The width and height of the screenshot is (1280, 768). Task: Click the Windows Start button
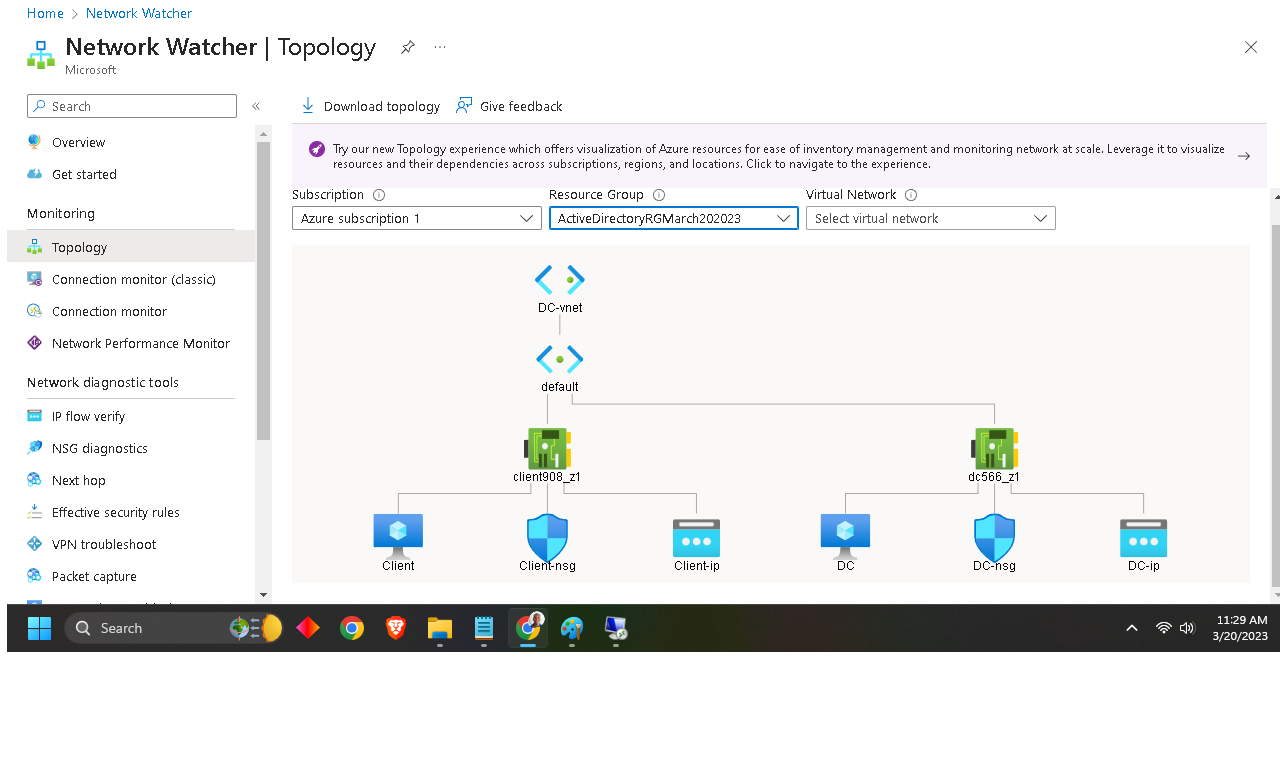39,628
